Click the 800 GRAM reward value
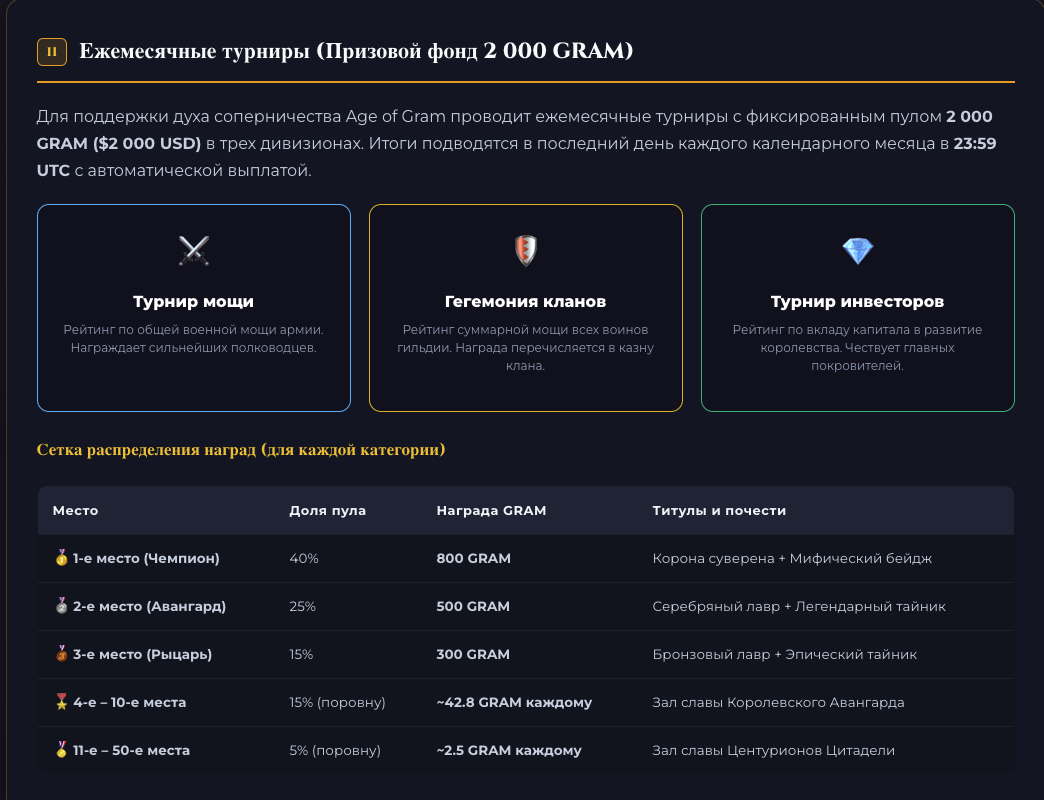This screenshot has height=800, width=1044. (x=474, y=558)
